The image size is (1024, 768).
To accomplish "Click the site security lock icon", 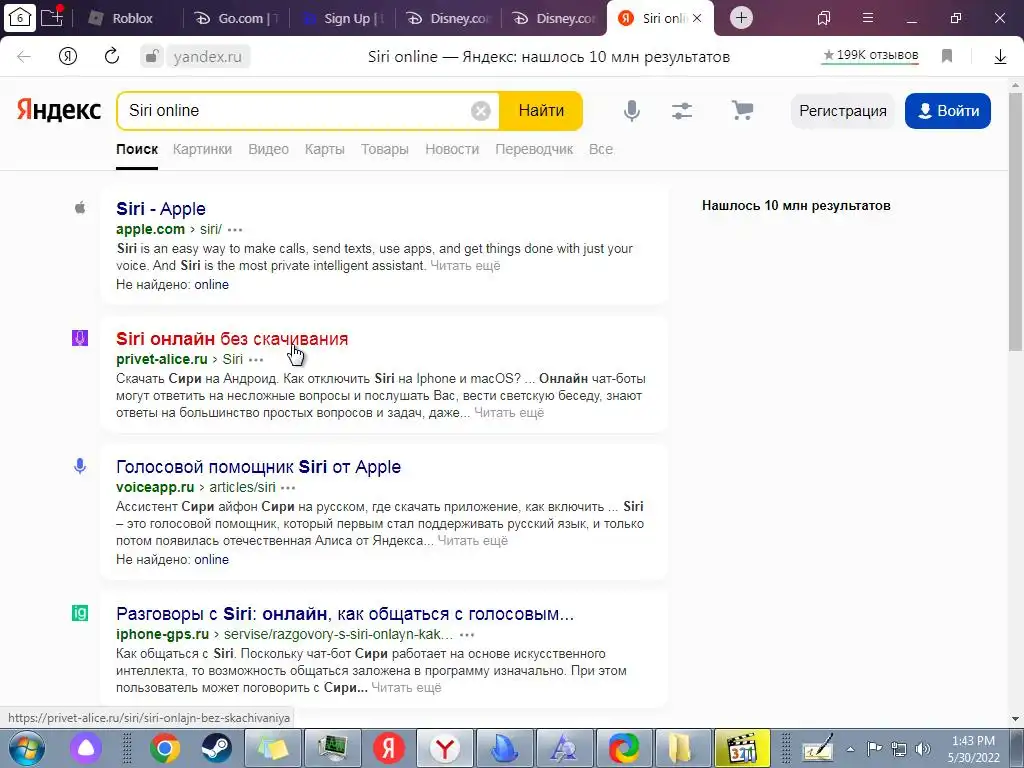I will tap(152, 56).
